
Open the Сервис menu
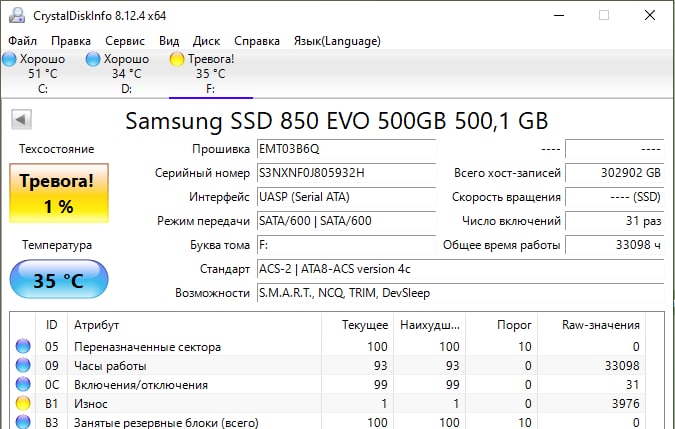(x=125, y=41)
